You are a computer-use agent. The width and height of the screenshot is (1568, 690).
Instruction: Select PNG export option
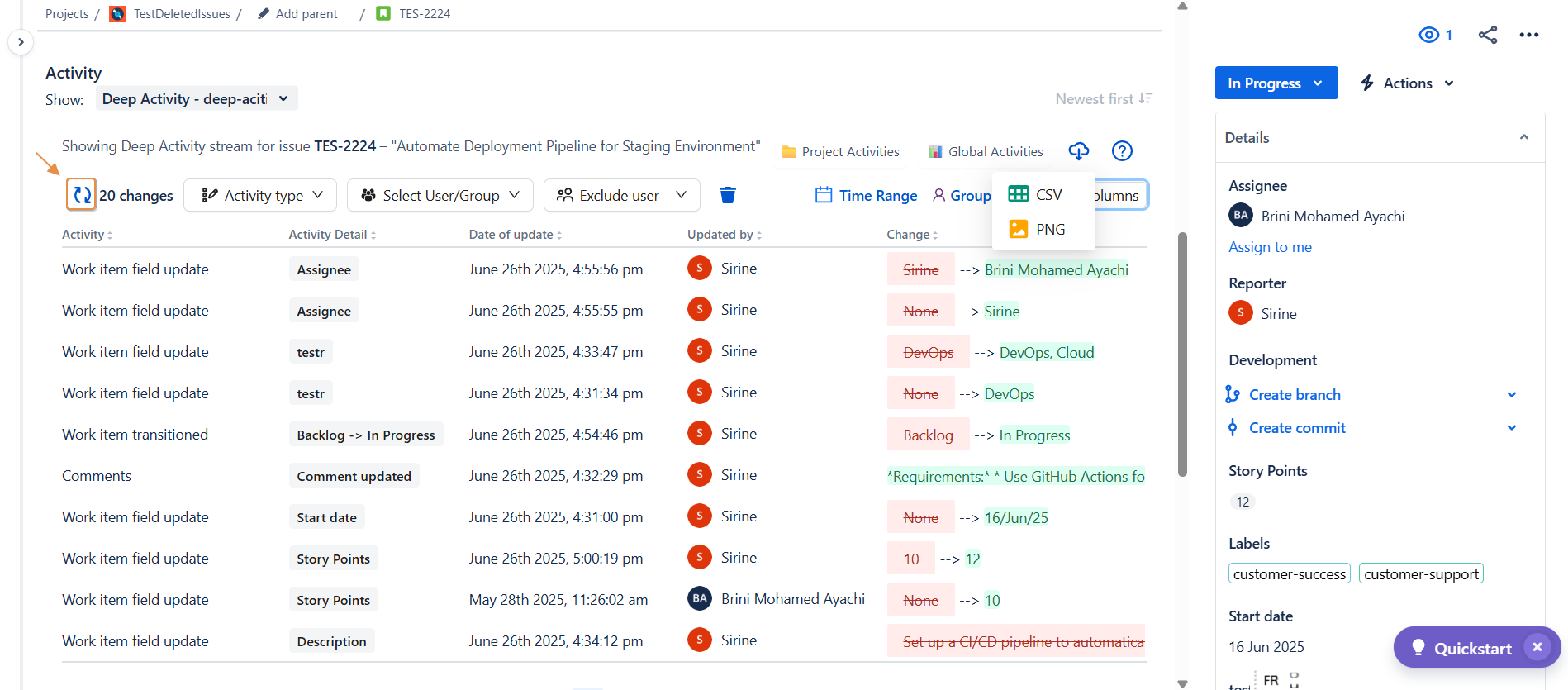click(x=1038, y=229)
